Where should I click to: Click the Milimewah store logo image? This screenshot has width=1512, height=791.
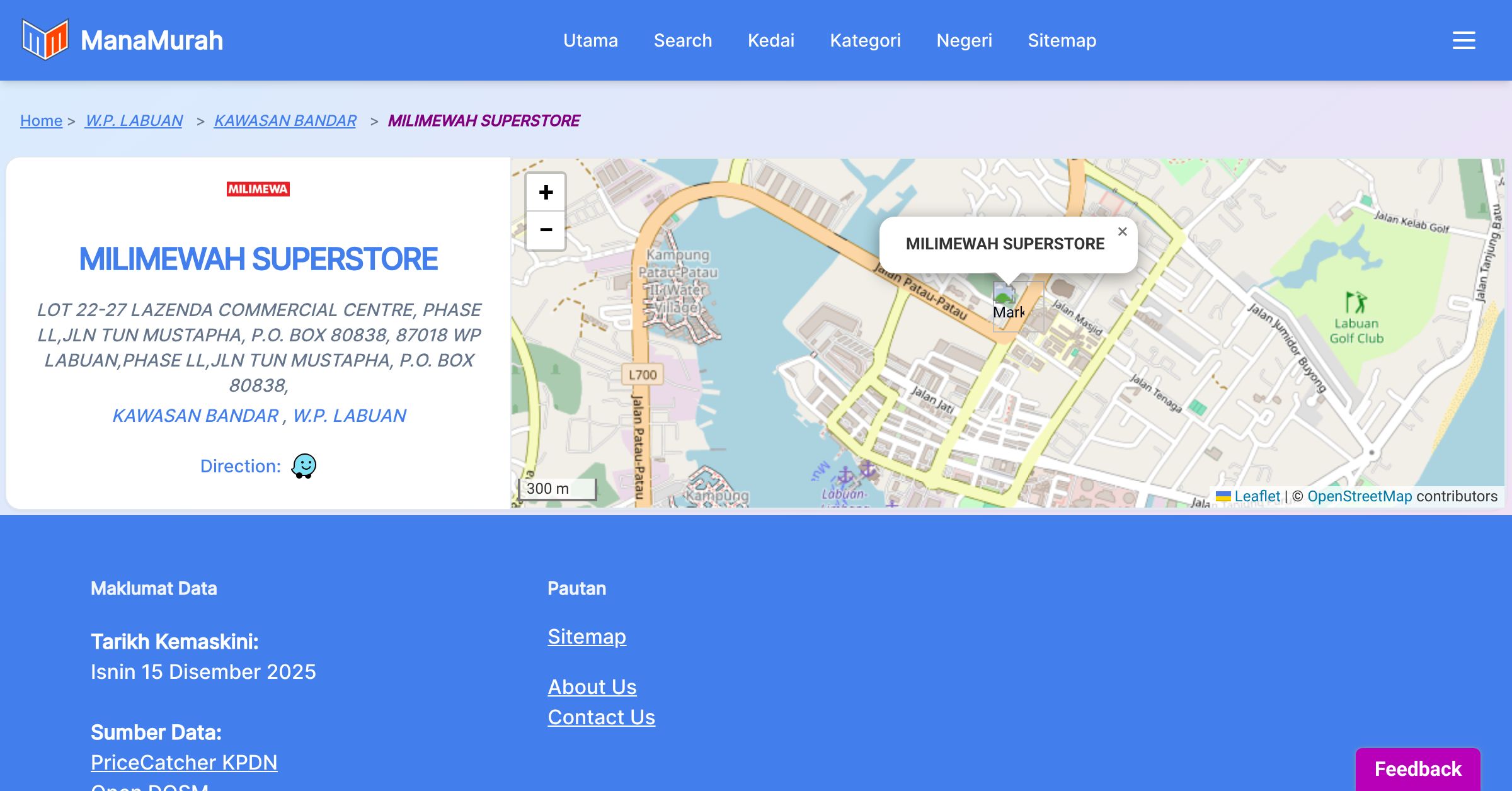[258, 189]
